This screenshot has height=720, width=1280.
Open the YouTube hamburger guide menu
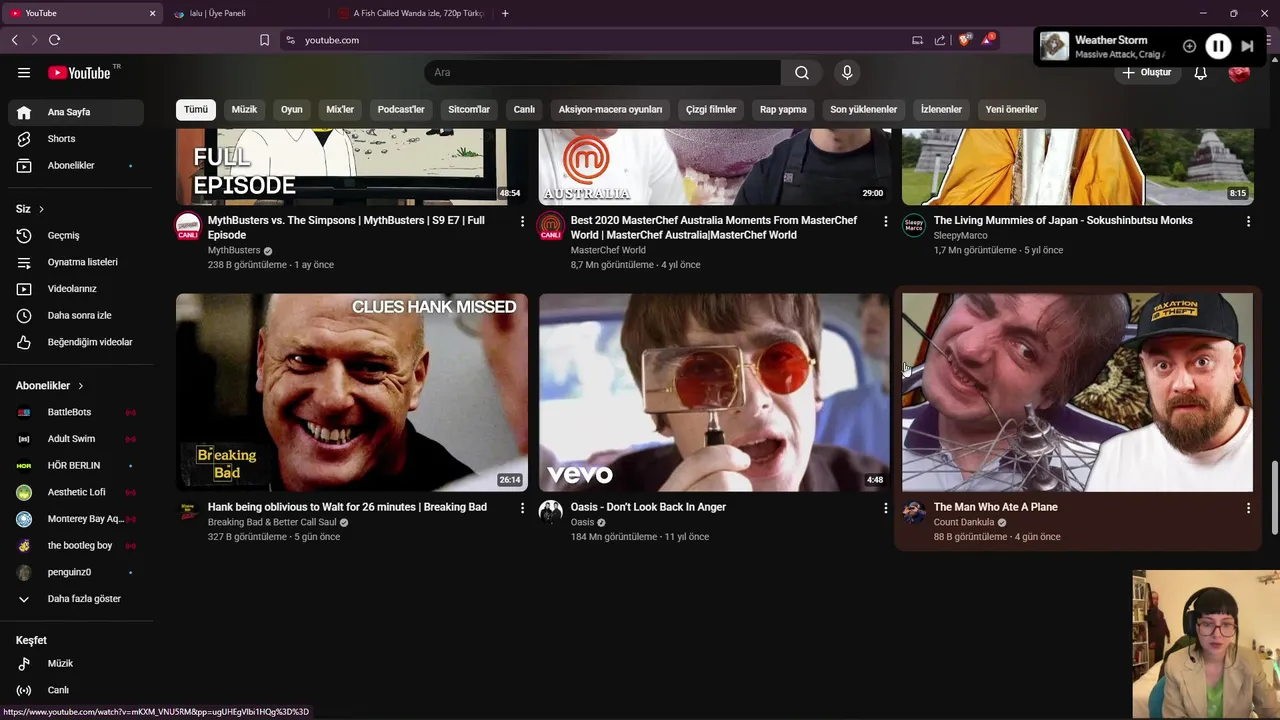[x=24, y=72]
